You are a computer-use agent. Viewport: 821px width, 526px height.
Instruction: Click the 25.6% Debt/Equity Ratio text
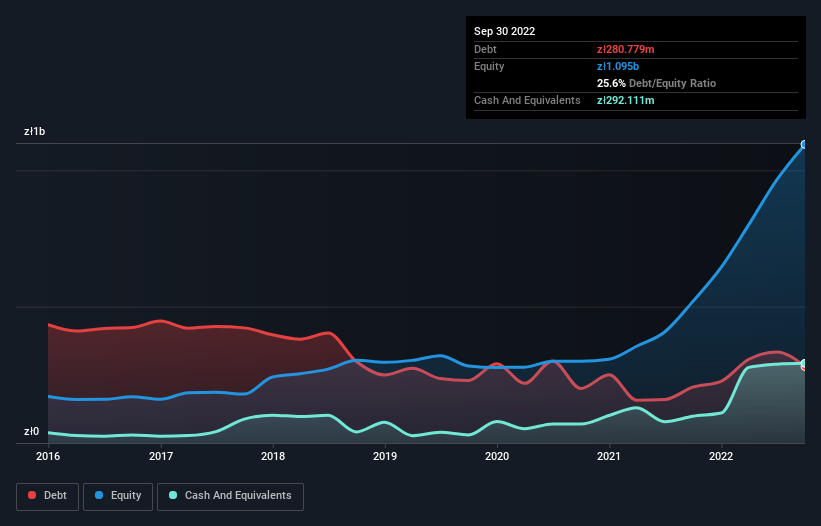pyautogui.click(x=657, y=83)
